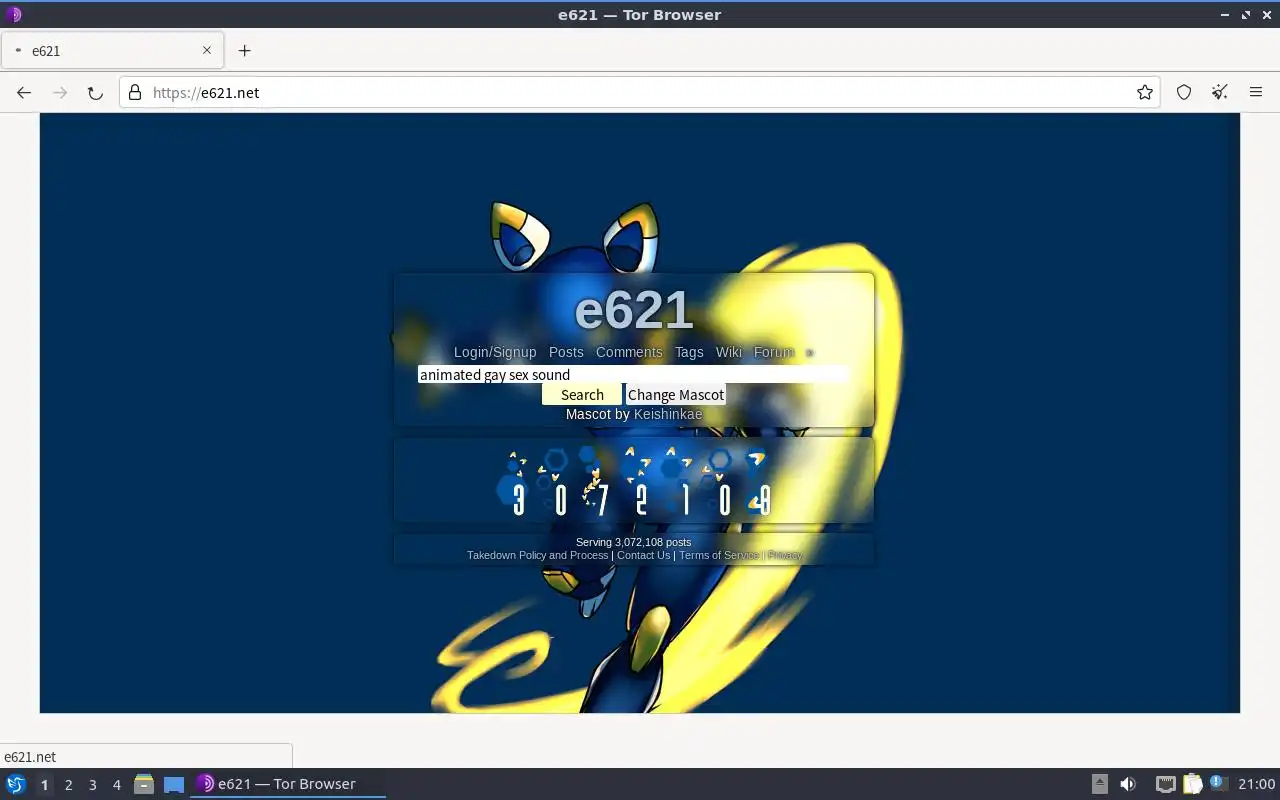This screenshot has height=800, width=1280.
Task: Go to the Posts page
Action: [x=566, y=352]
